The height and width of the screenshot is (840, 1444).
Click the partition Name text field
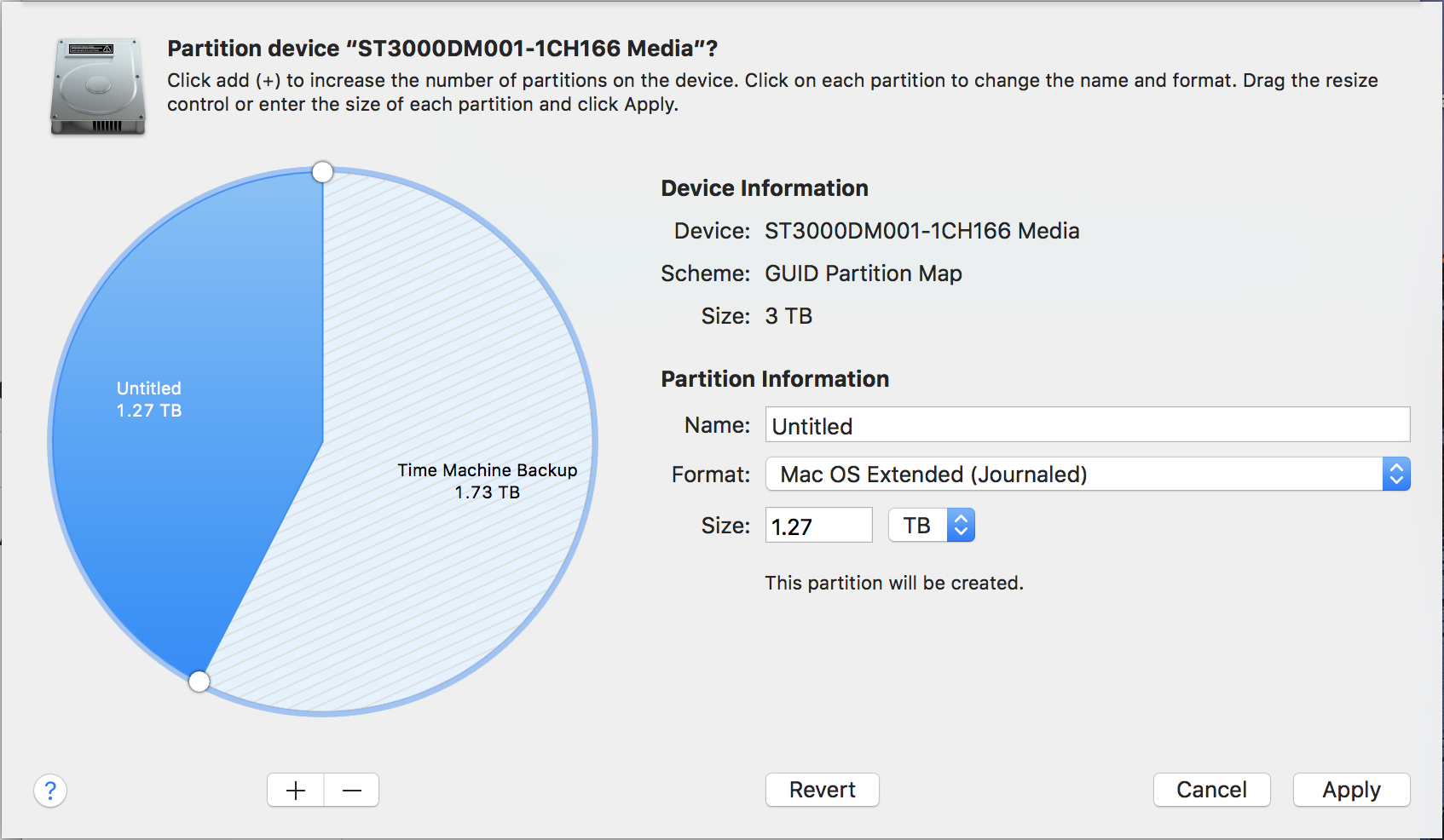(x=1088, y=425)
